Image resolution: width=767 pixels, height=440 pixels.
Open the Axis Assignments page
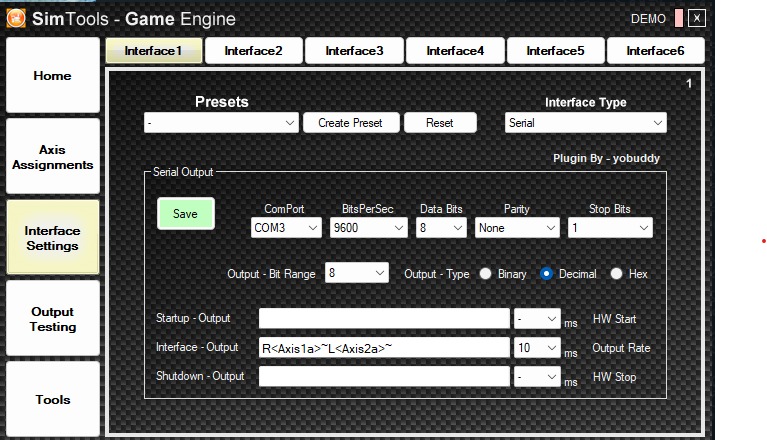[x=53, y=157]
